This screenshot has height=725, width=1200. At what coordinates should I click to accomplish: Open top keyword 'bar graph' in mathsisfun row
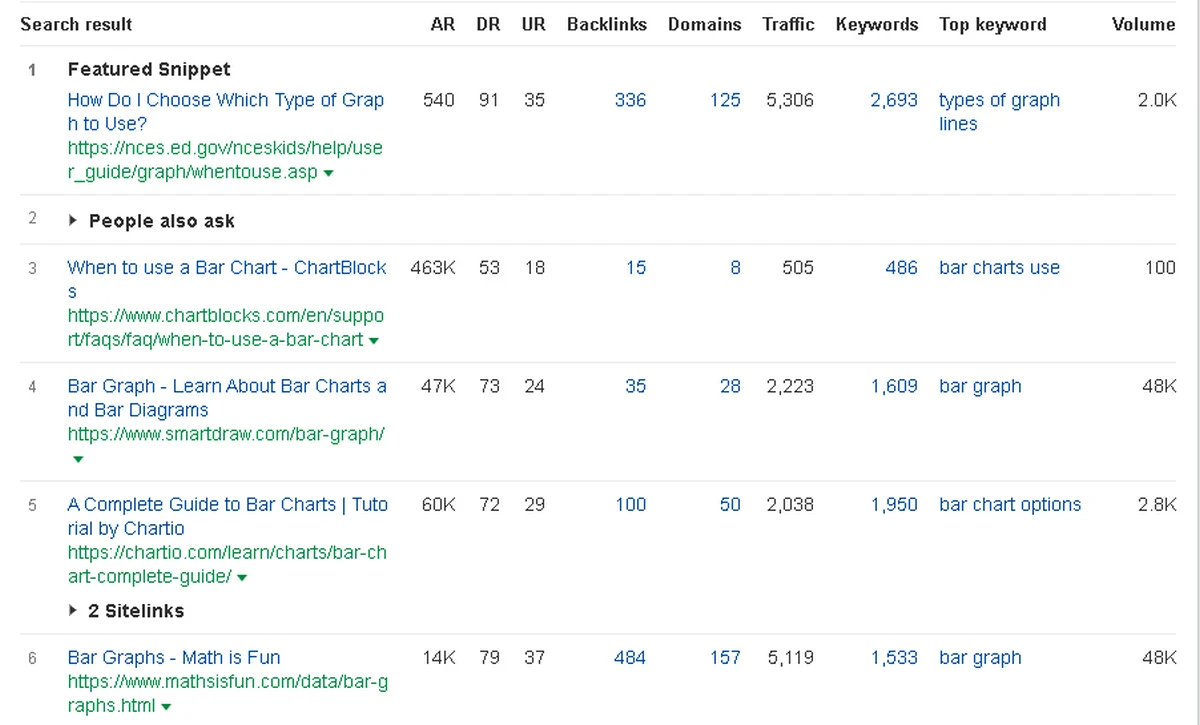click(x=980, y=658)
